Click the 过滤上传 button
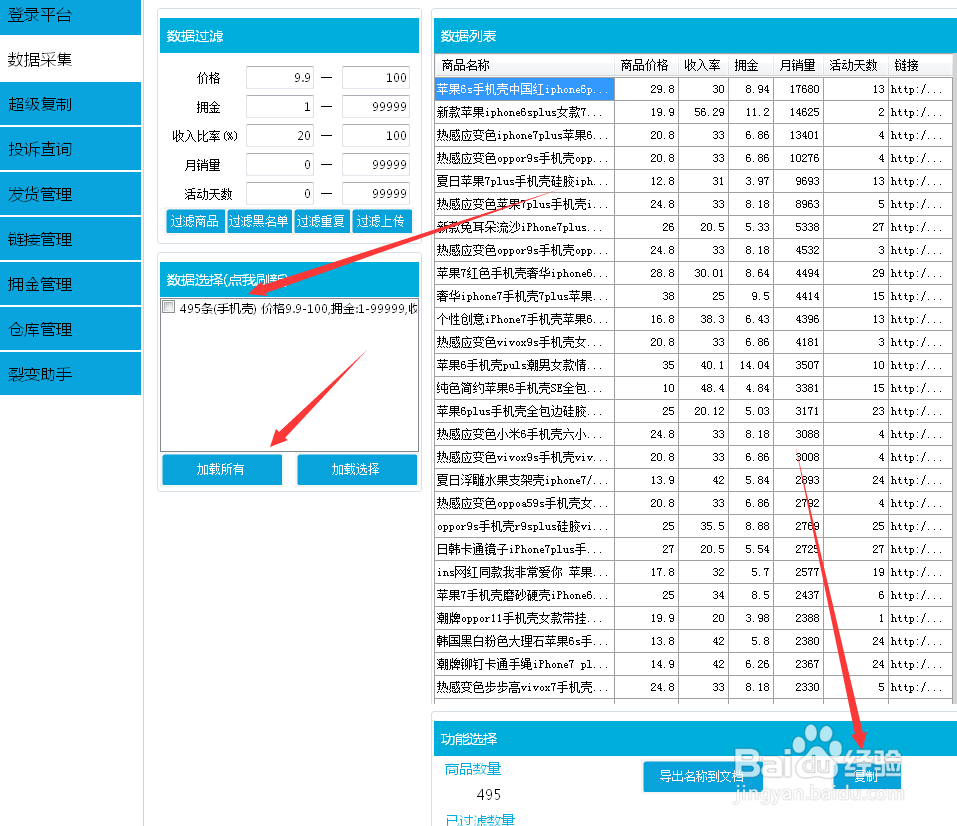 pyautogui.click(x=381, y=221)
